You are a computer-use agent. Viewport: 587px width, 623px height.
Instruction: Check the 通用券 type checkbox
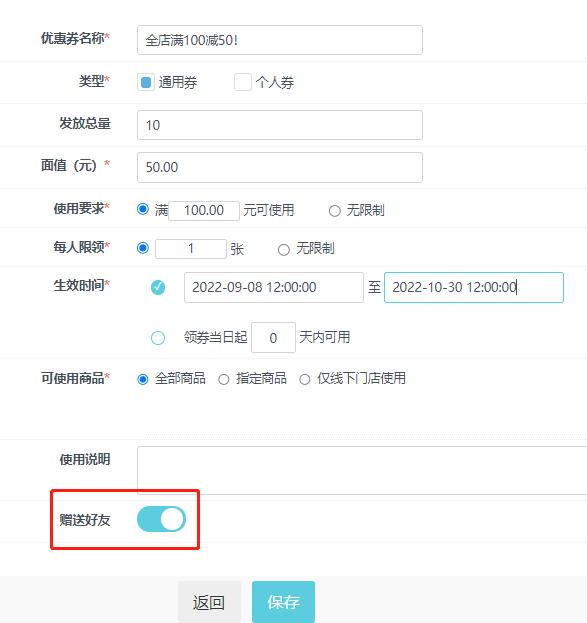tap(146, 82)
